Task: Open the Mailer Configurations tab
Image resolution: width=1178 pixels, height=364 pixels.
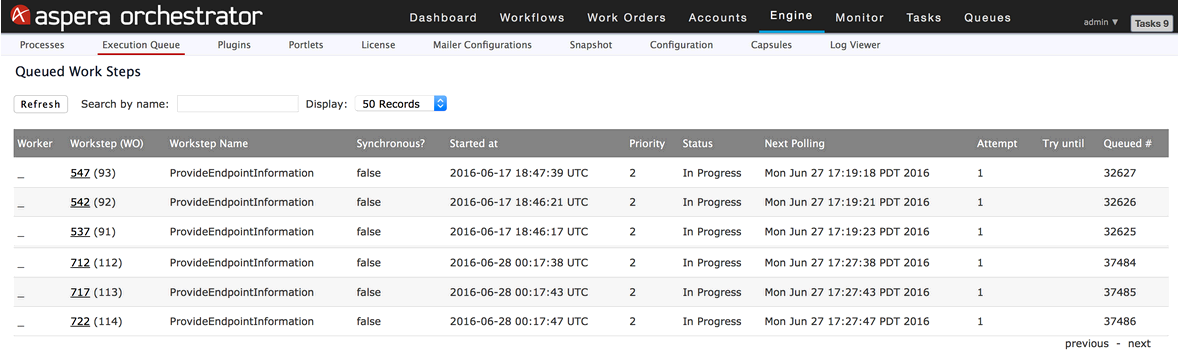Action: click(482, 45)
